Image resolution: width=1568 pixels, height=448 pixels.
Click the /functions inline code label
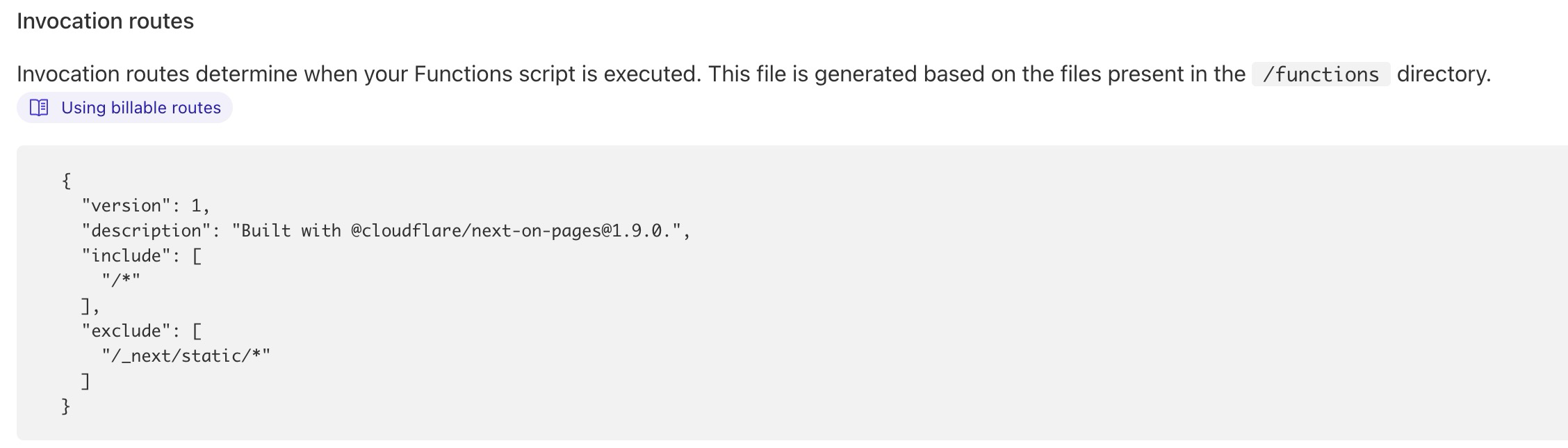coord(1321,74)
